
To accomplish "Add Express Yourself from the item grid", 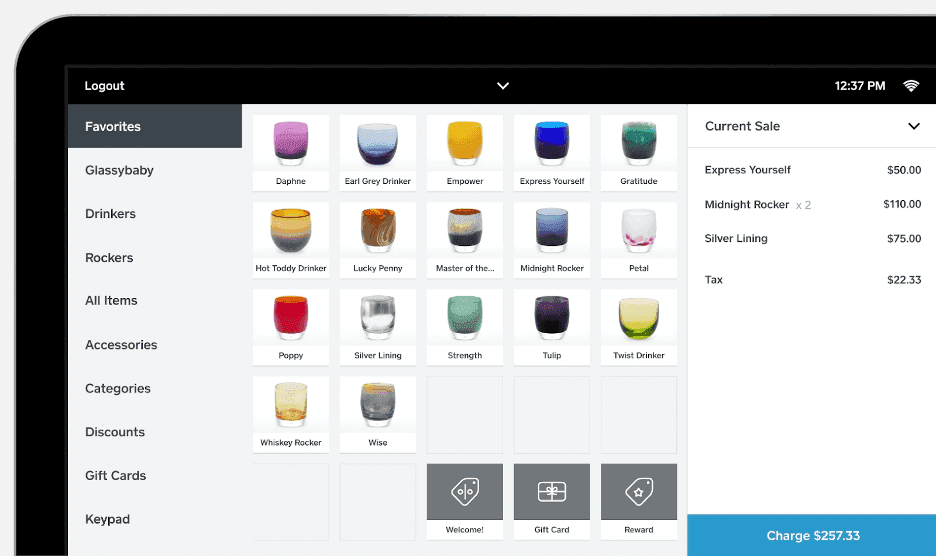I will click(x=552, y=153).
